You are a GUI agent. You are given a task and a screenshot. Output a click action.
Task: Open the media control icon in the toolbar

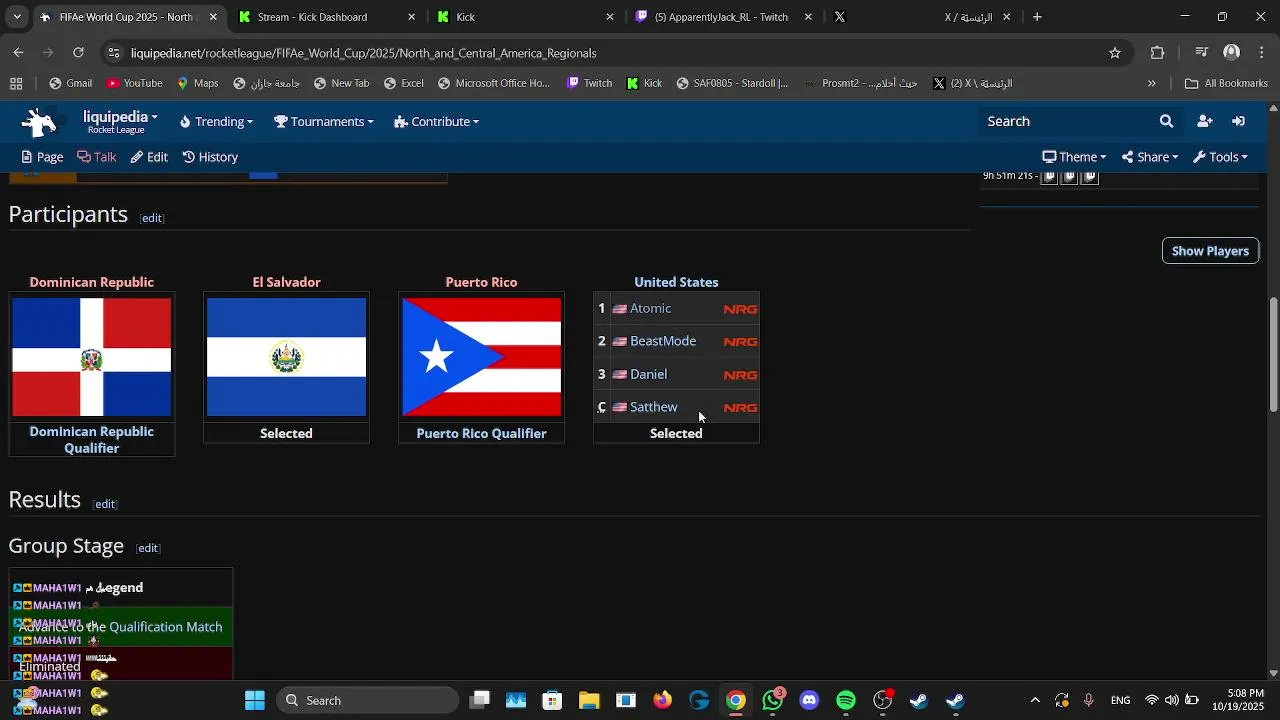(1202, 53)
